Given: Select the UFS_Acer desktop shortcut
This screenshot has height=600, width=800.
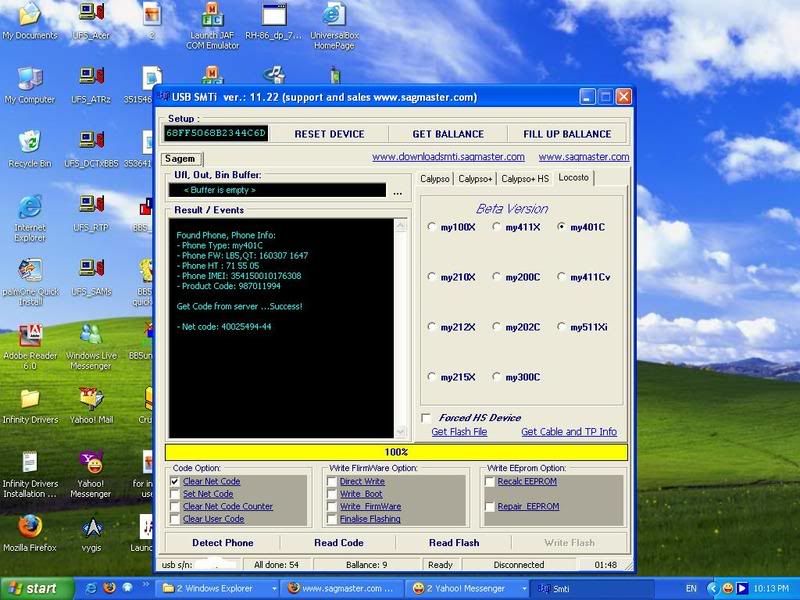Looking at the screenshot, I should (91, 20).
